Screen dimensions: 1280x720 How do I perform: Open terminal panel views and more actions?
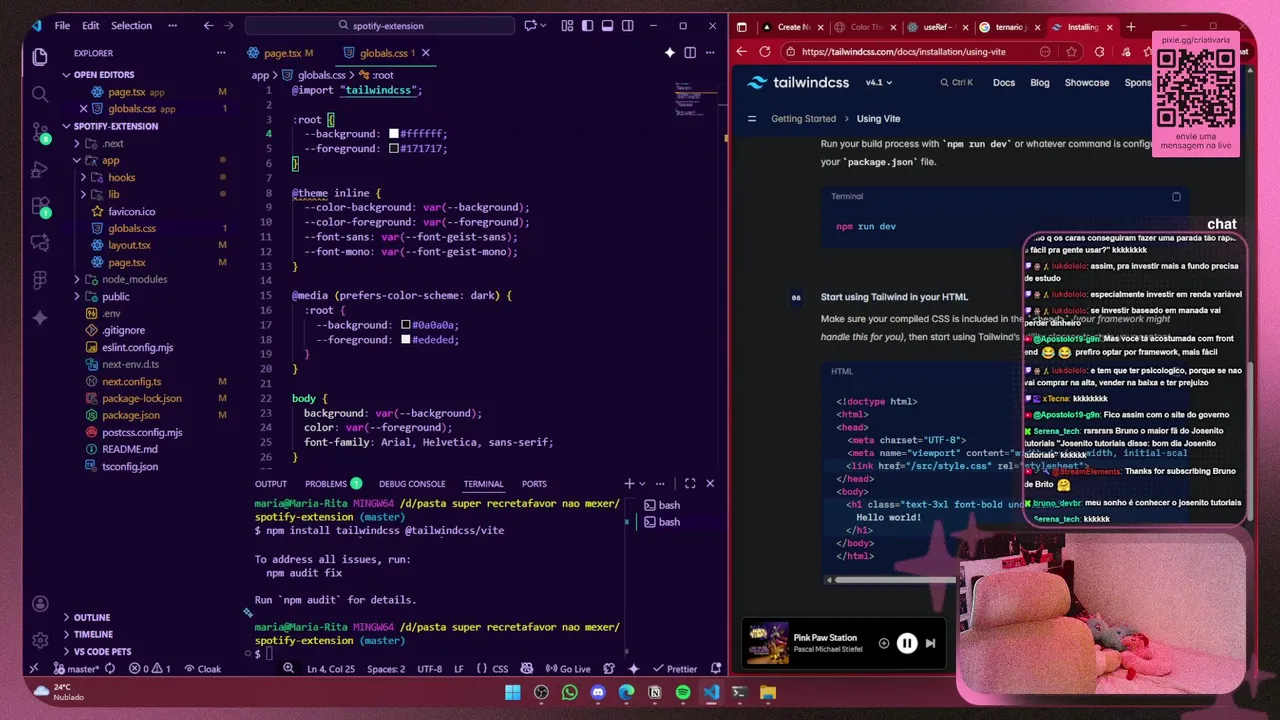coord(660,484)
